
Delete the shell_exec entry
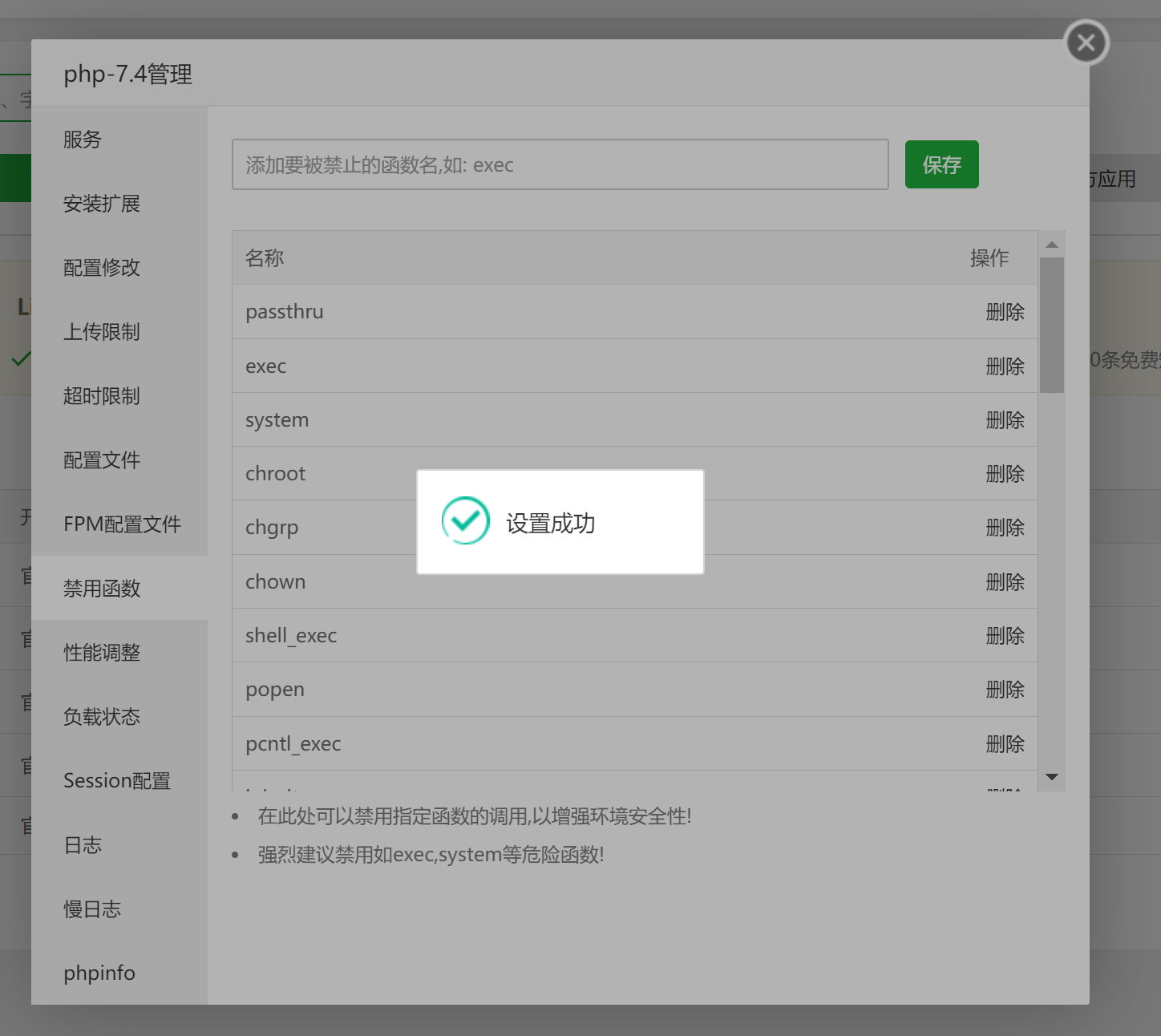[1005, 636]
